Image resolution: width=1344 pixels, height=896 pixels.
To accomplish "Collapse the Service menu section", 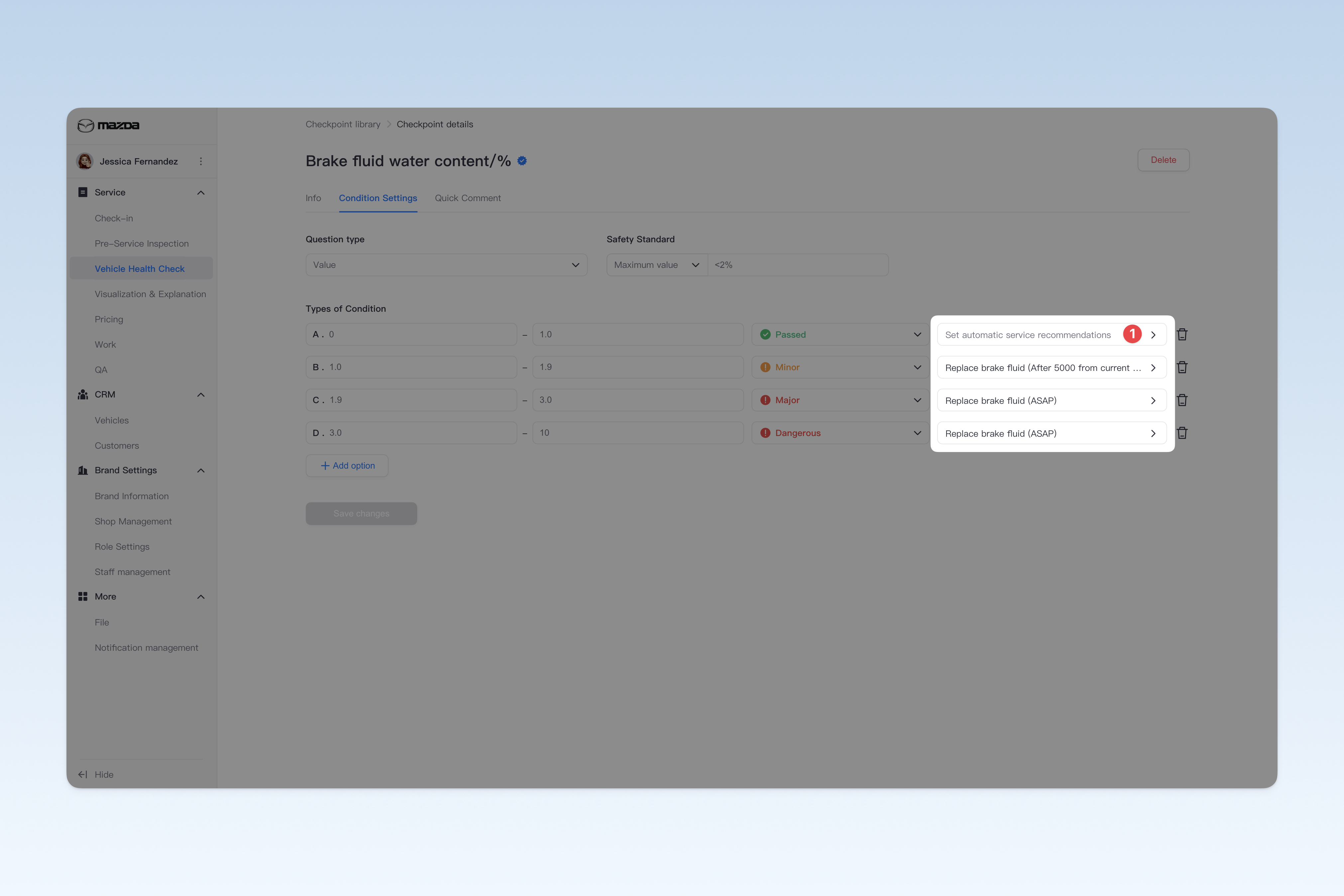I will click(x=201, y=192).
